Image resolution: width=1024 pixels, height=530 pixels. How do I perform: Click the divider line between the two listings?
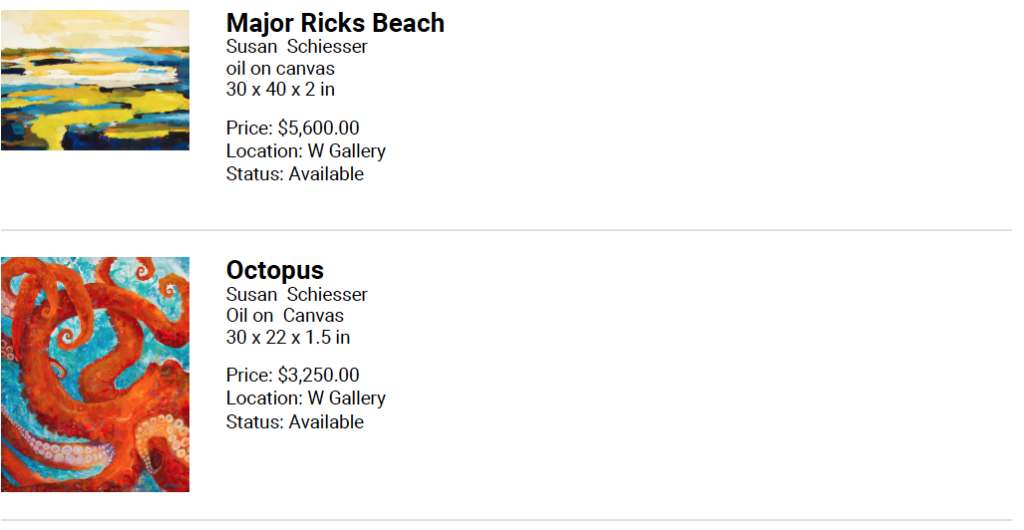pos(507,230)
